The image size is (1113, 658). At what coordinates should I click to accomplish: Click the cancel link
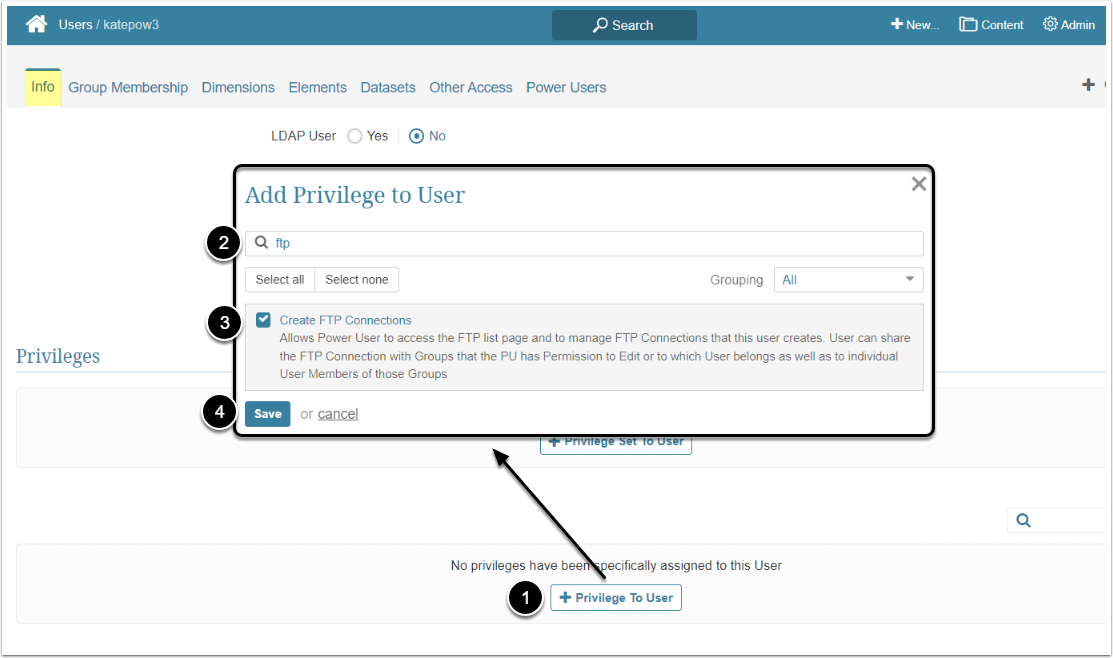click(338, 414)
